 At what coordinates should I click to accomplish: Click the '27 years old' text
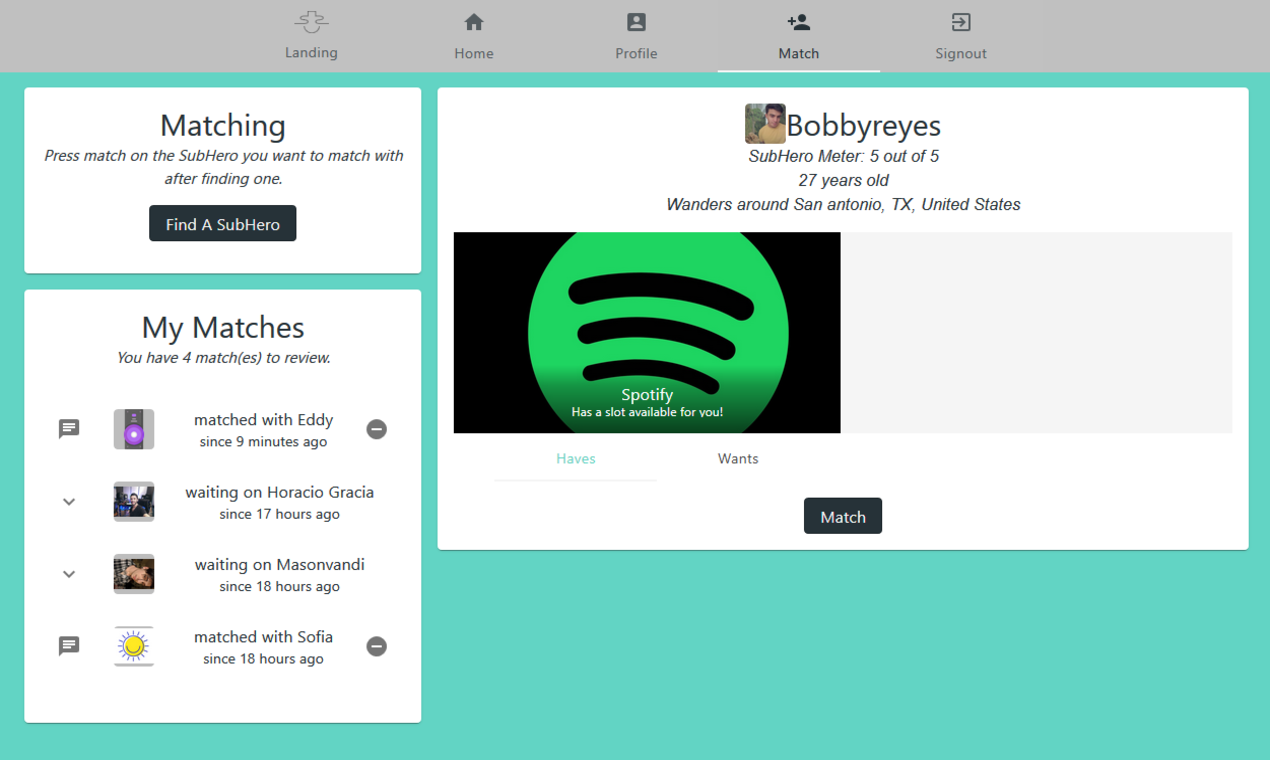pos(843,180)
